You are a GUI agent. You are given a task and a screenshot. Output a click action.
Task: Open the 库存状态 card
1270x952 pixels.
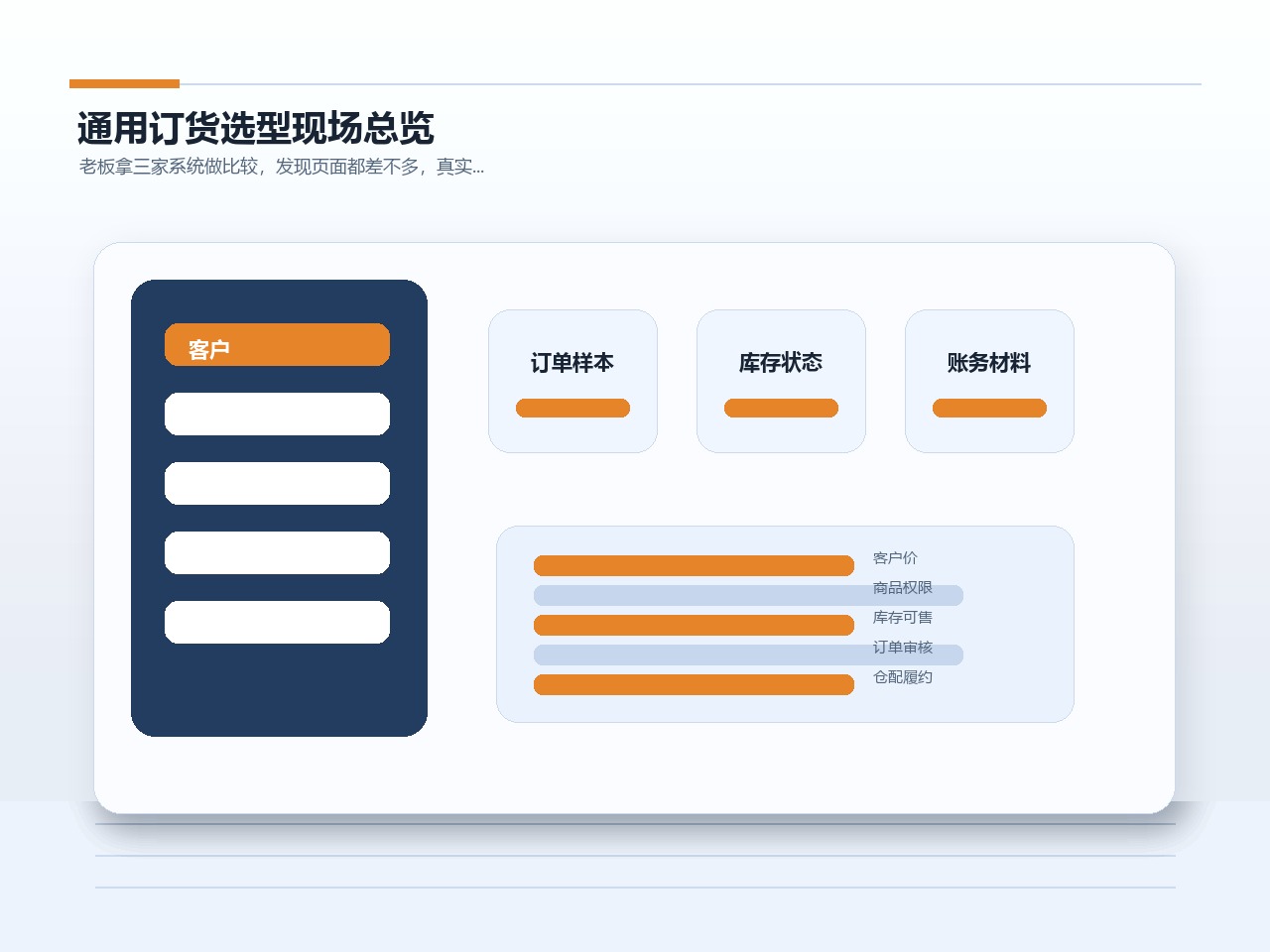pos(781,381)
